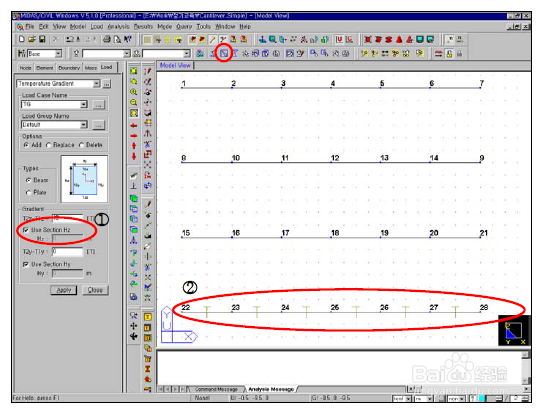Click the T2y-T1y input field

(67, 251)
